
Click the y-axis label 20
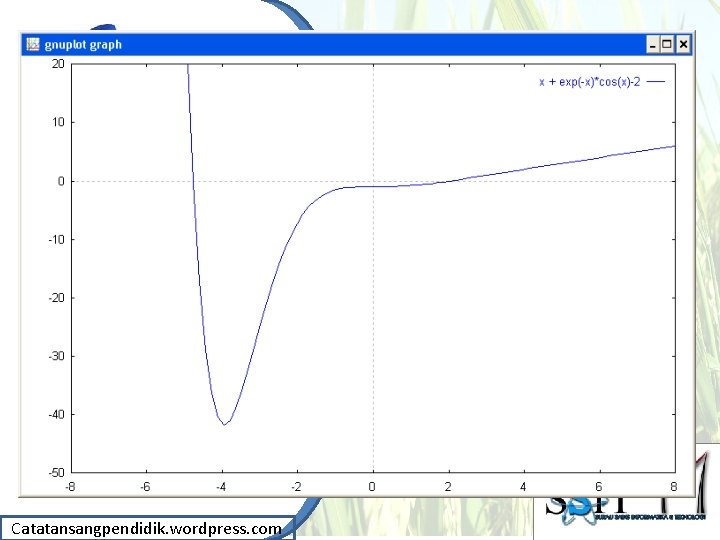pos(58,64)
